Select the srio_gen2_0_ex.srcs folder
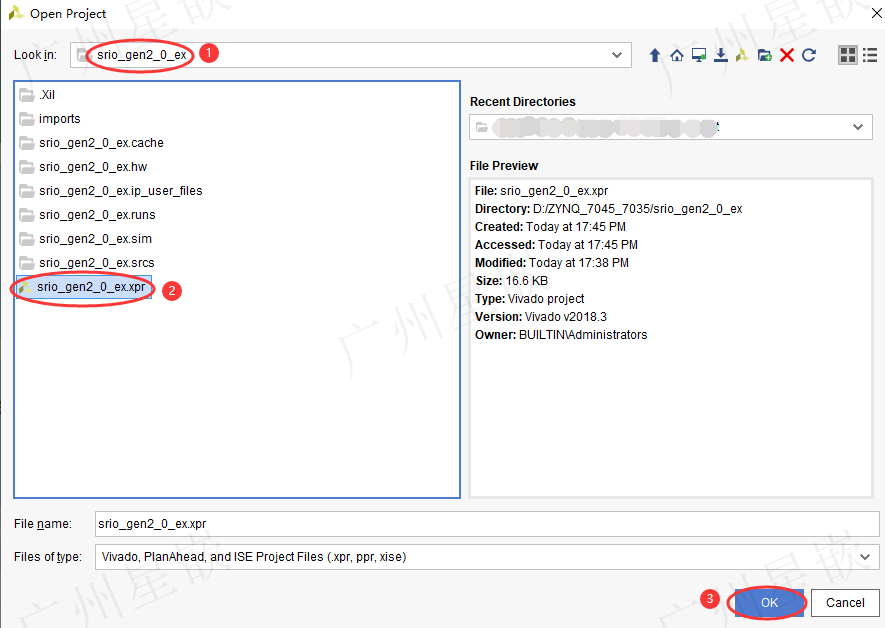The width and height of the screenshot is (885, 628). click(x=86, y=262)
